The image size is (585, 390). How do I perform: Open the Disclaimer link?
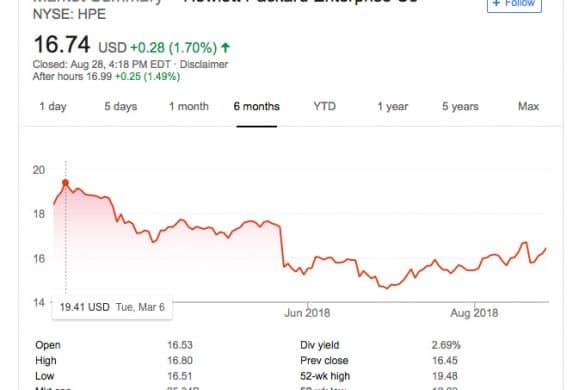pos(204,64)
